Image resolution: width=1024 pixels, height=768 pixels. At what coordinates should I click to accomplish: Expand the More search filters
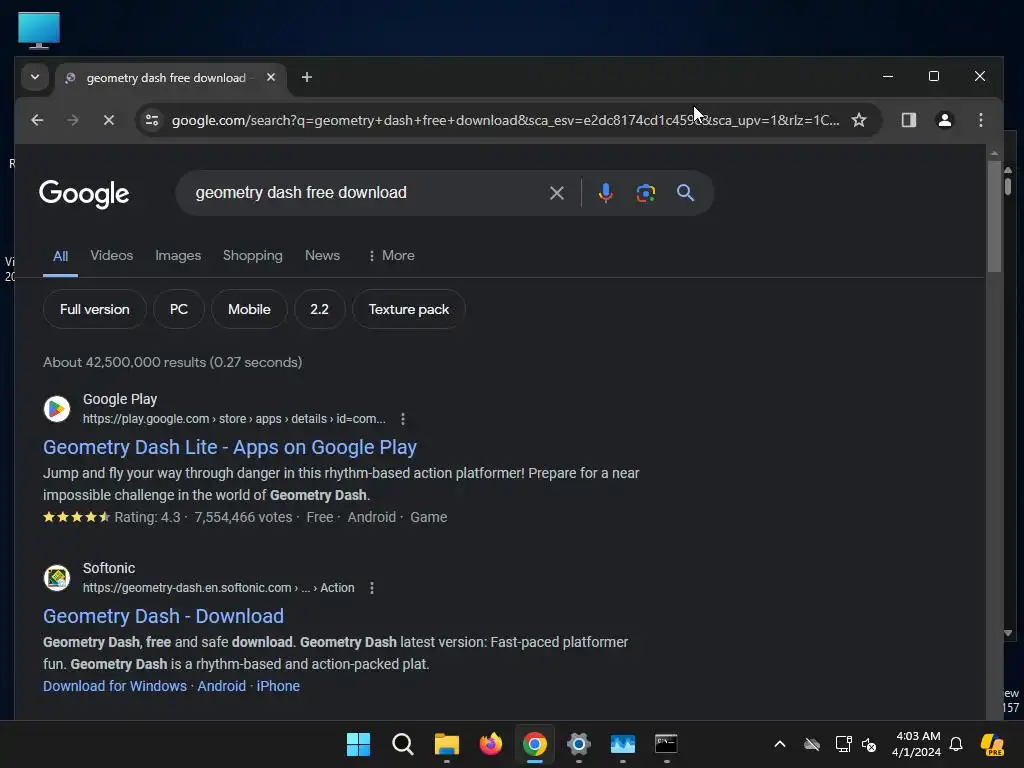[391, 255]
